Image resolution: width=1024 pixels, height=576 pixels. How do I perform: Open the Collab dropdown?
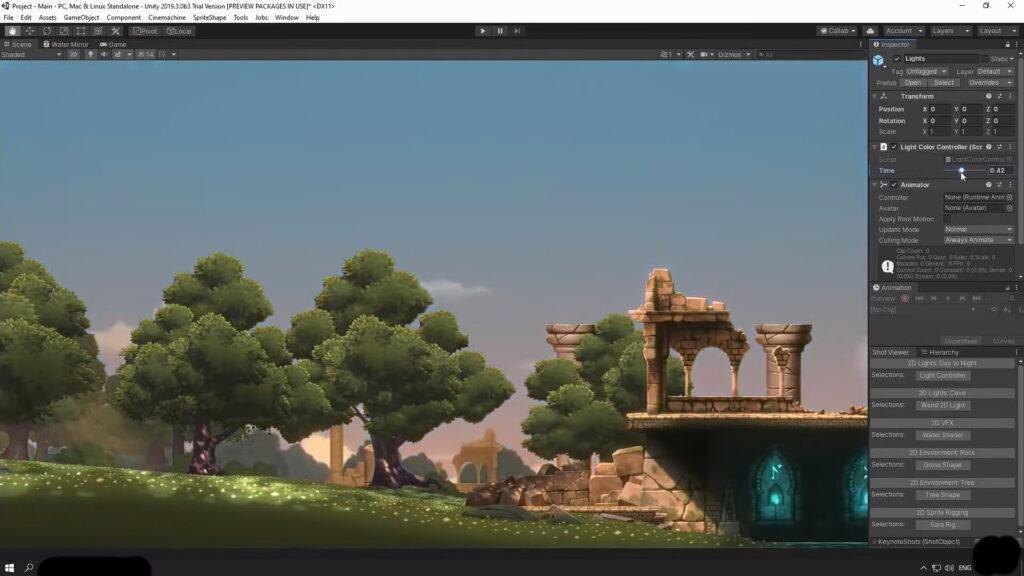[837, 31]
